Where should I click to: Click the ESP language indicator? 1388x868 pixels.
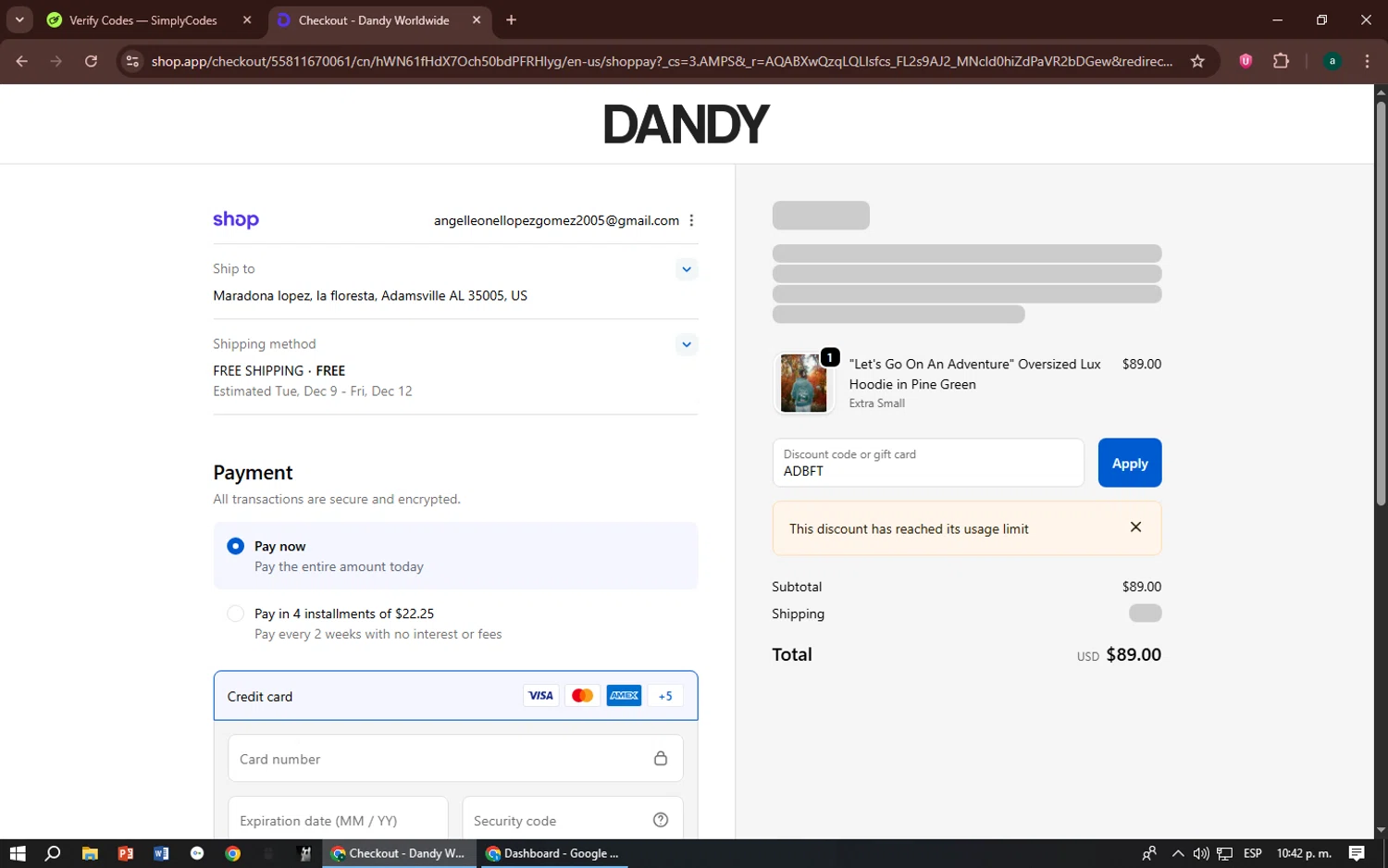(1253, 853)
